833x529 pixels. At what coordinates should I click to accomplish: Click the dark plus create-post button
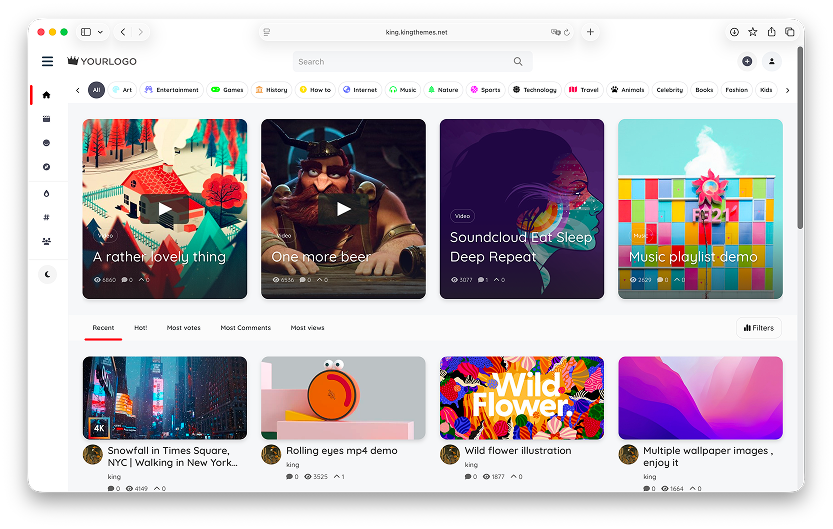(x=747, y=62)
